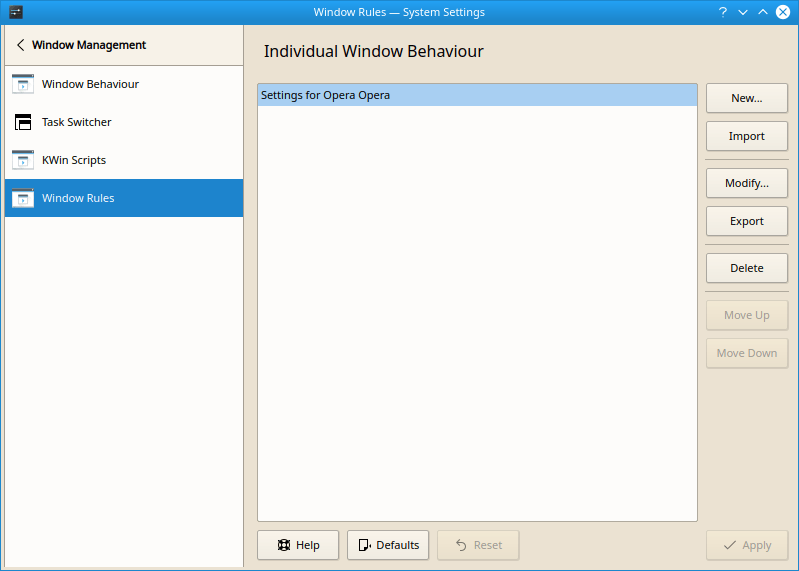The image size is (799, 571).
Task: Click the KWin Scripts sidebar icon
Action: click(x=23, y=160)
